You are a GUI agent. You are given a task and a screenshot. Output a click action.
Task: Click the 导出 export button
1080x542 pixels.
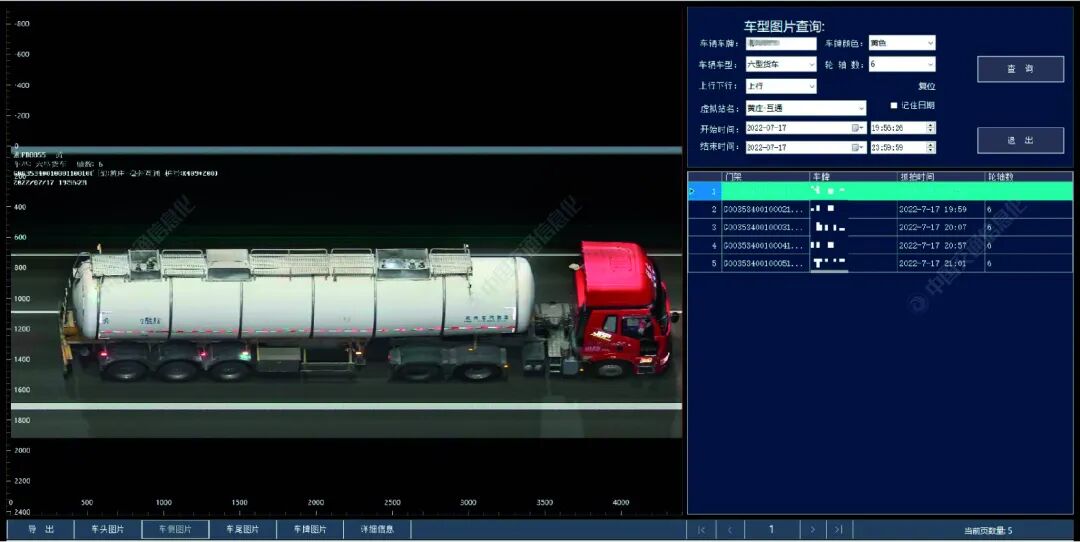41,530
